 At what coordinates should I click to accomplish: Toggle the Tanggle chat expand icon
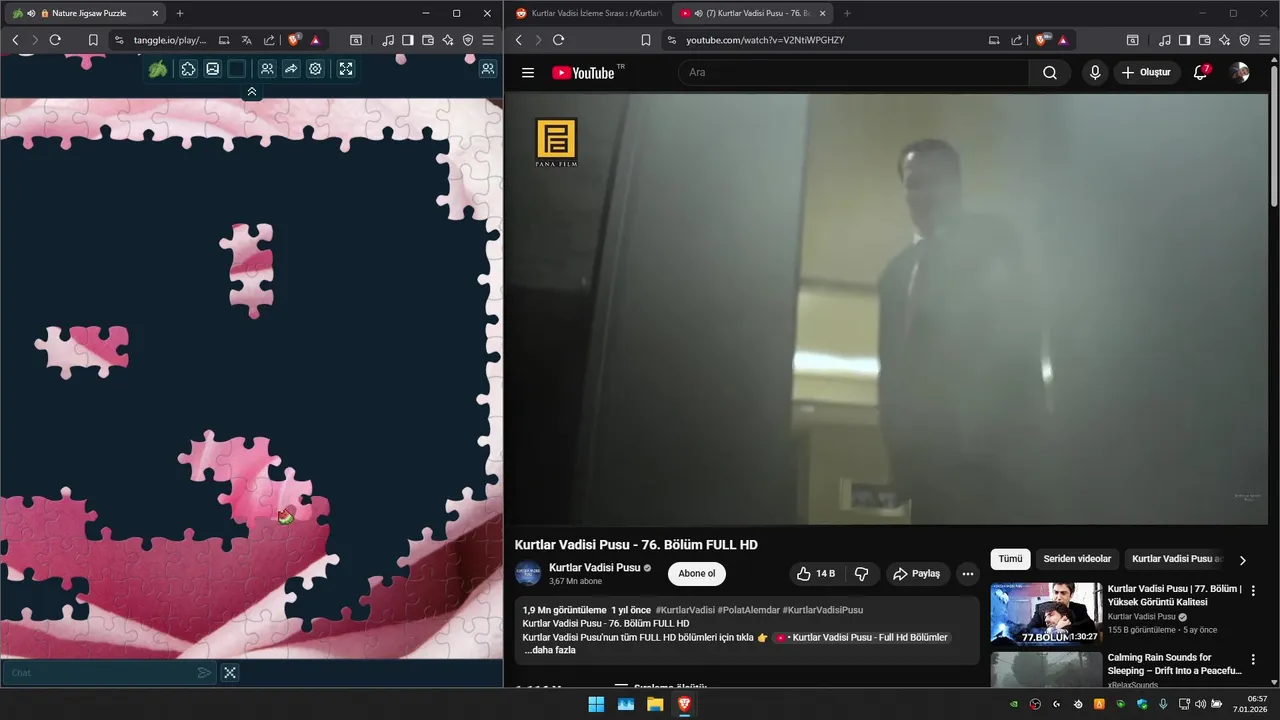(230, 673)
